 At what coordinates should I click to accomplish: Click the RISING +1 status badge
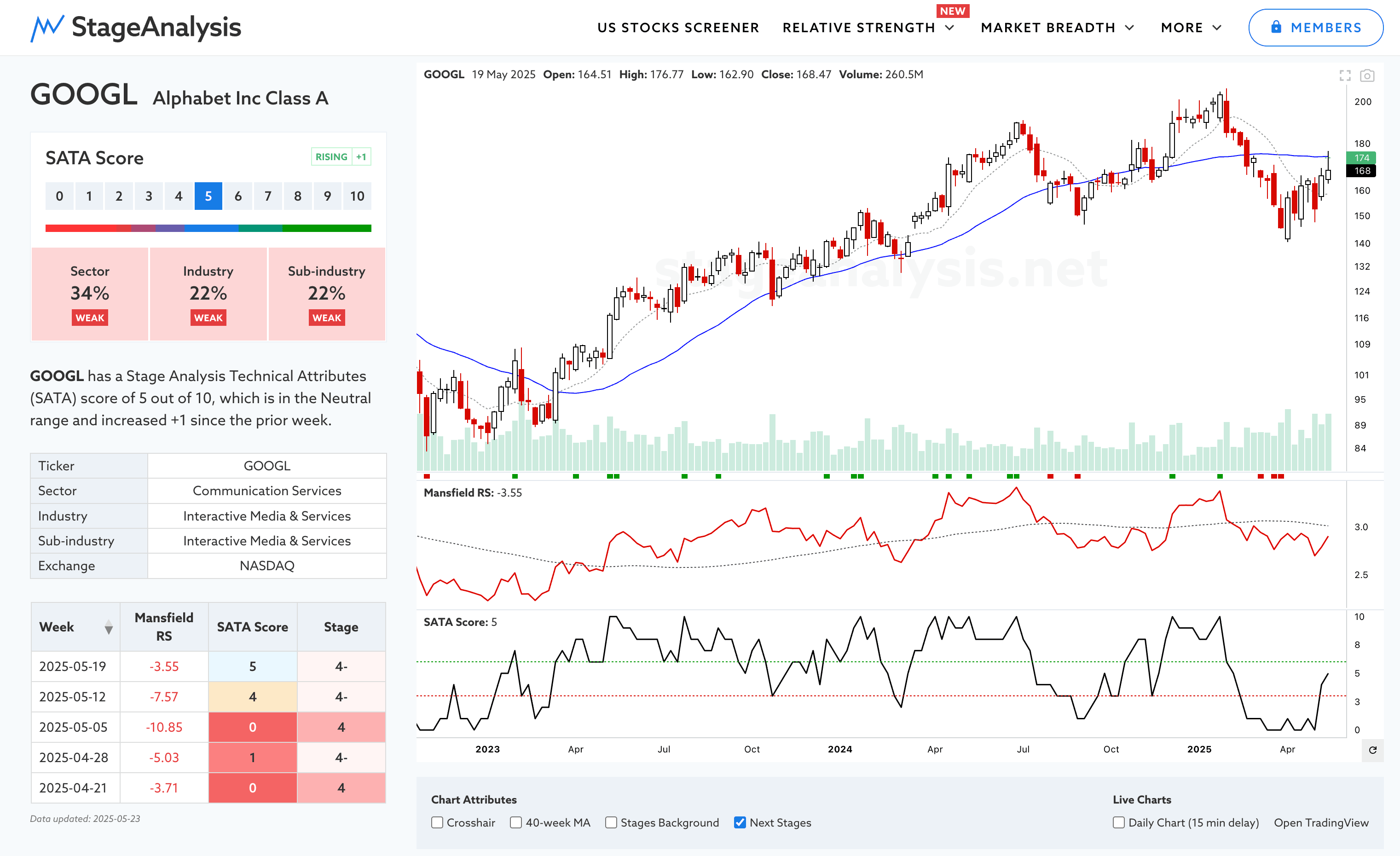[341, 157]
